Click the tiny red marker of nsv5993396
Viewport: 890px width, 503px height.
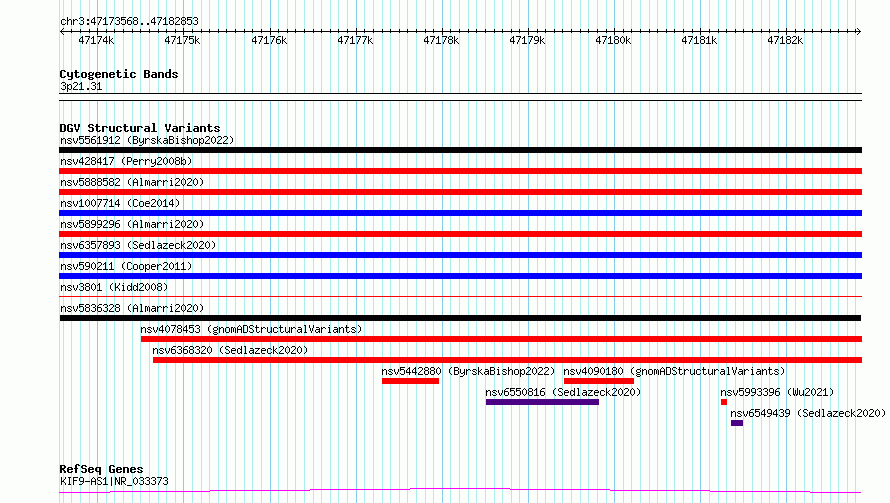[724, 402]
